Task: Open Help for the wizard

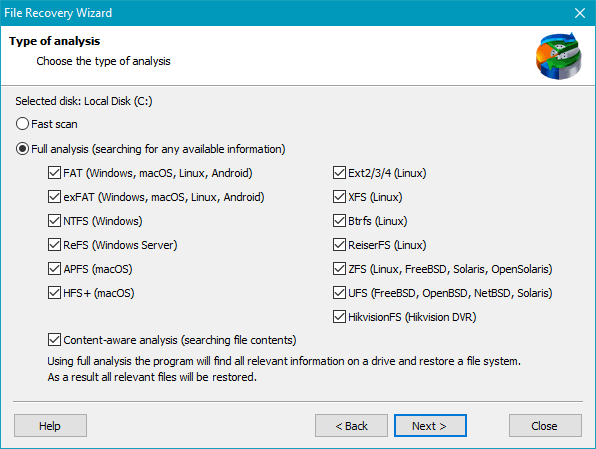Action: coord(50,425)
